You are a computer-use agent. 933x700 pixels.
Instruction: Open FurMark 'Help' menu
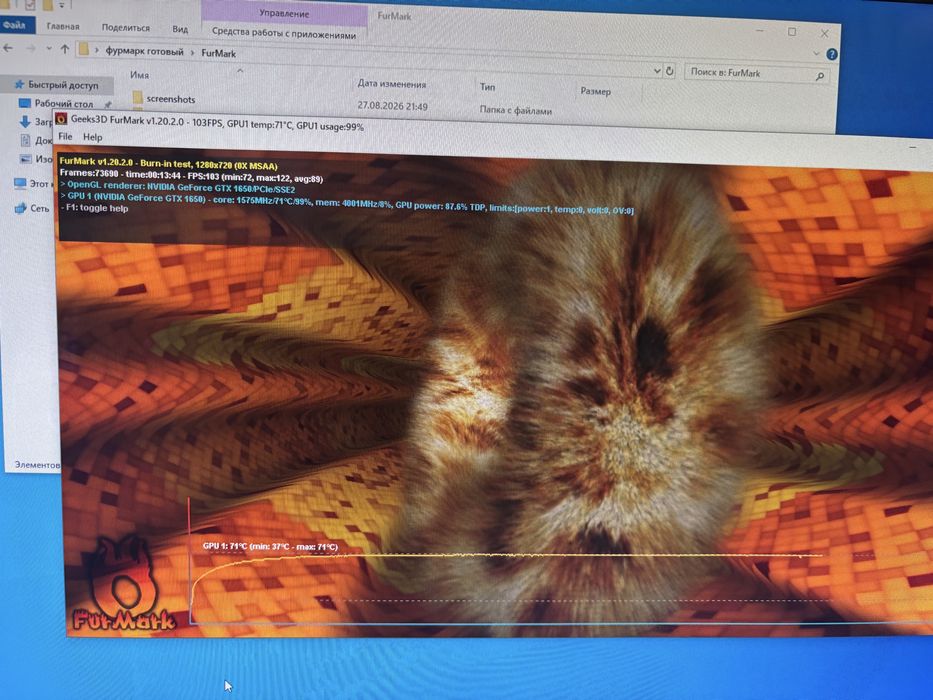92,137
